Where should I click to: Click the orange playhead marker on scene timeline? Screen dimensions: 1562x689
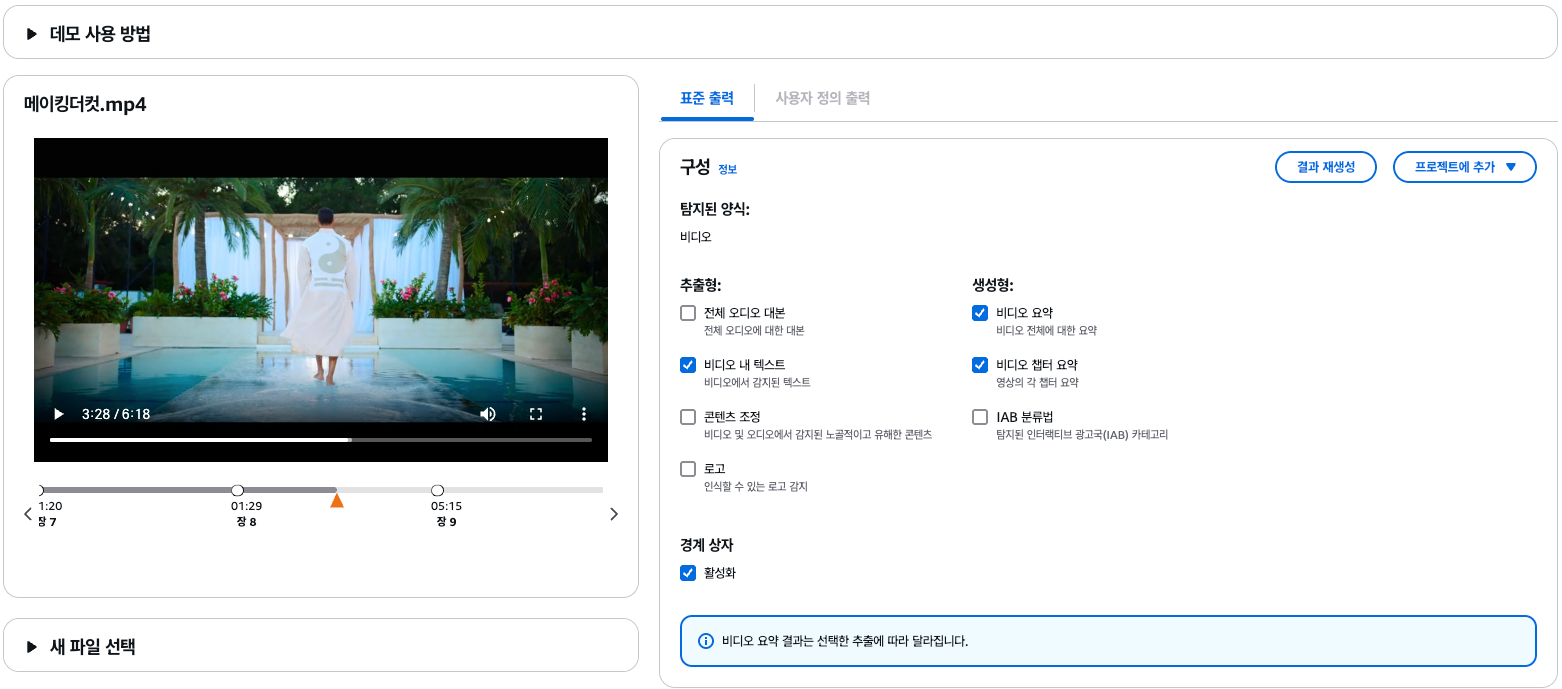337,500
